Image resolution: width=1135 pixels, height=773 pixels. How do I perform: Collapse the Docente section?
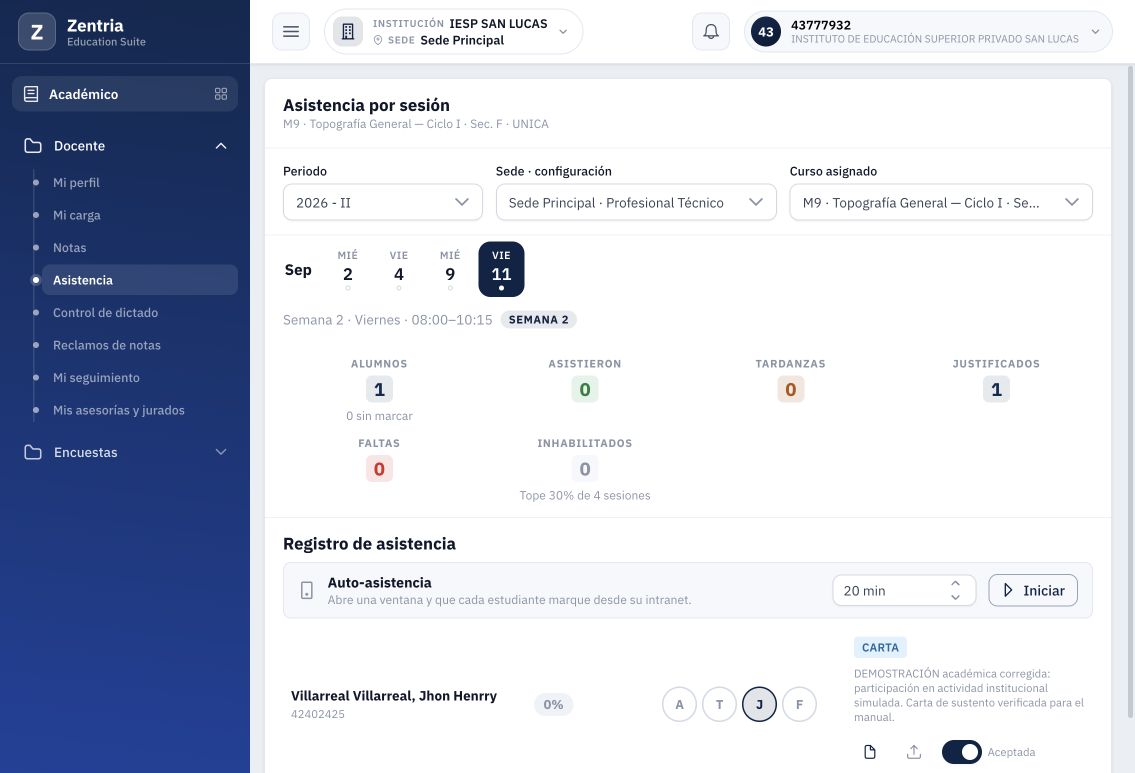pos(221,145)
